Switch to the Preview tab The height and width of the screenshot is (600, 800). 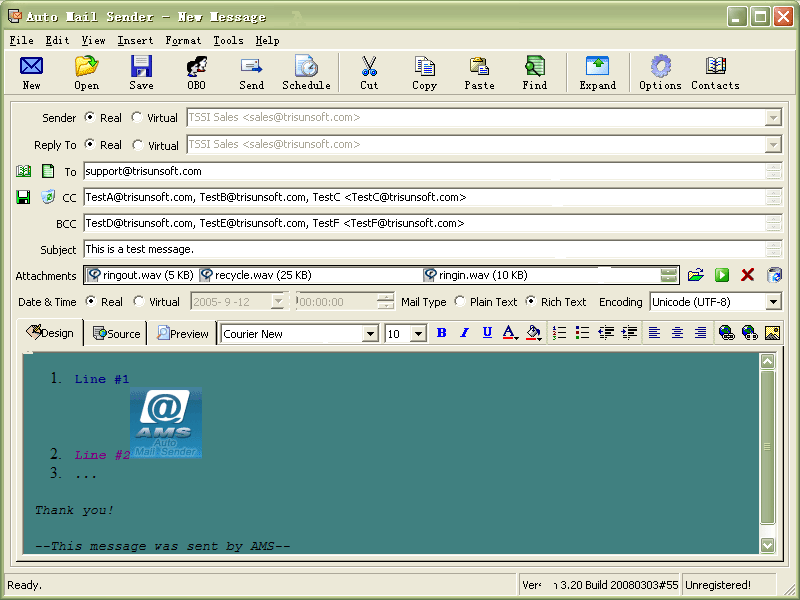coord(183,333)
